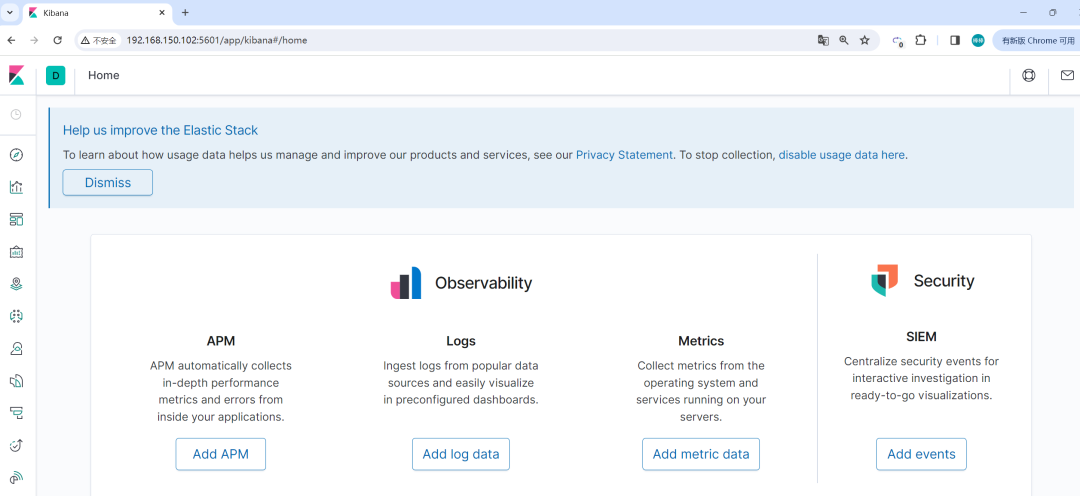Open Discover from the sidebar compass icon

point(16,155)
